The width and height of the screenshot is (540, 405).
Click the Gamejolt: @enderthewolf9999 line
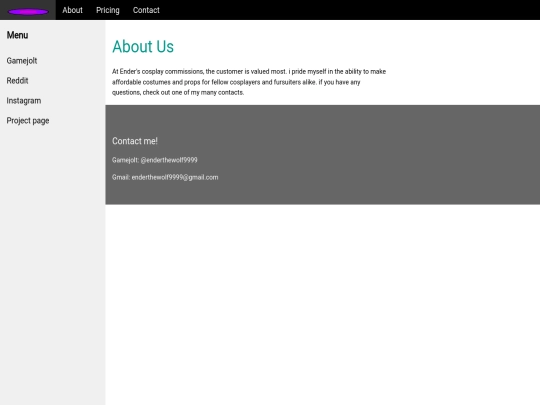coord(155,160)
